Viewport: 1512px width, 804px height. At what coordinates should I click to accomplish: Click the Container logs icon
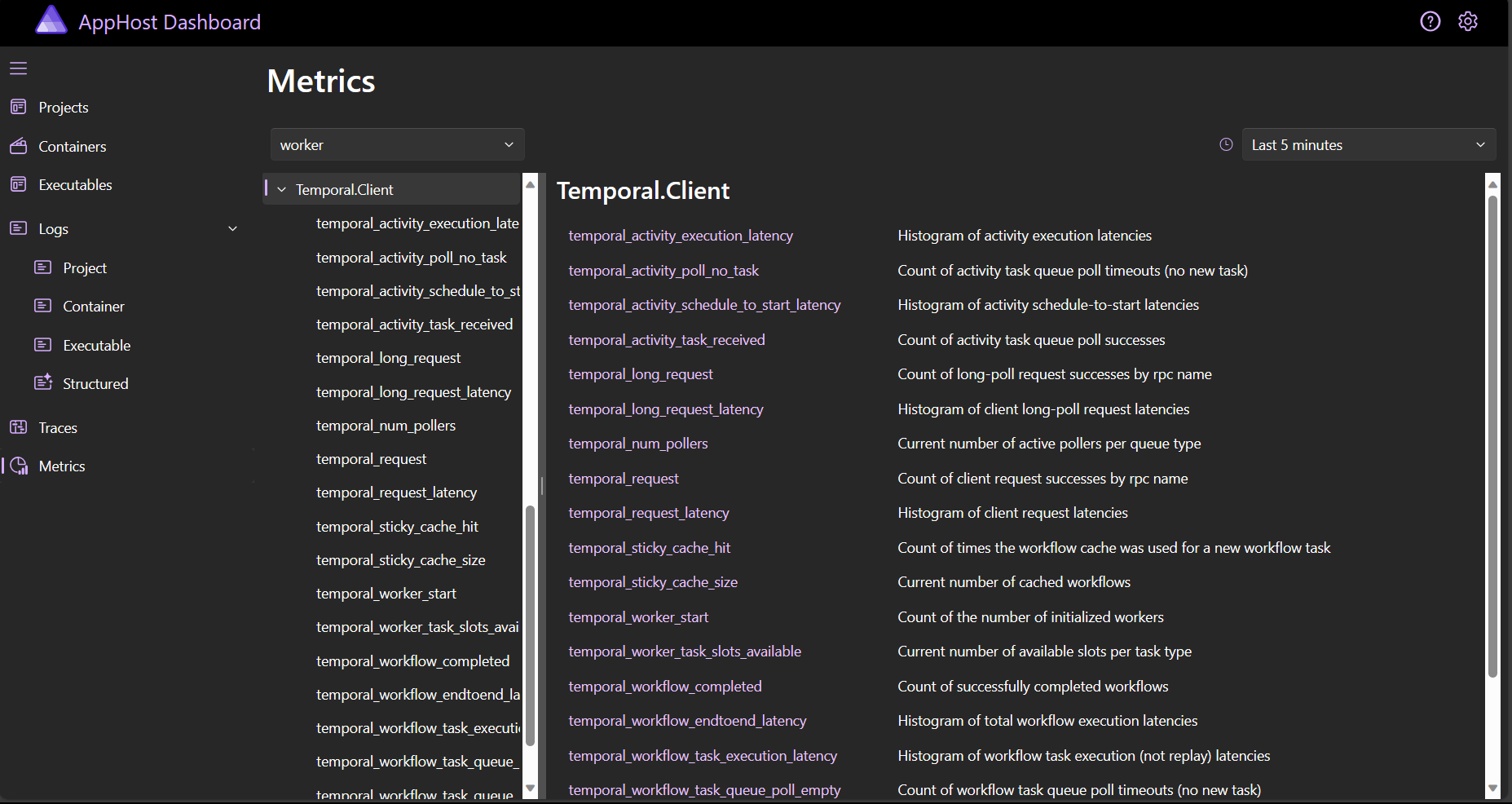(x=43, y=306)
